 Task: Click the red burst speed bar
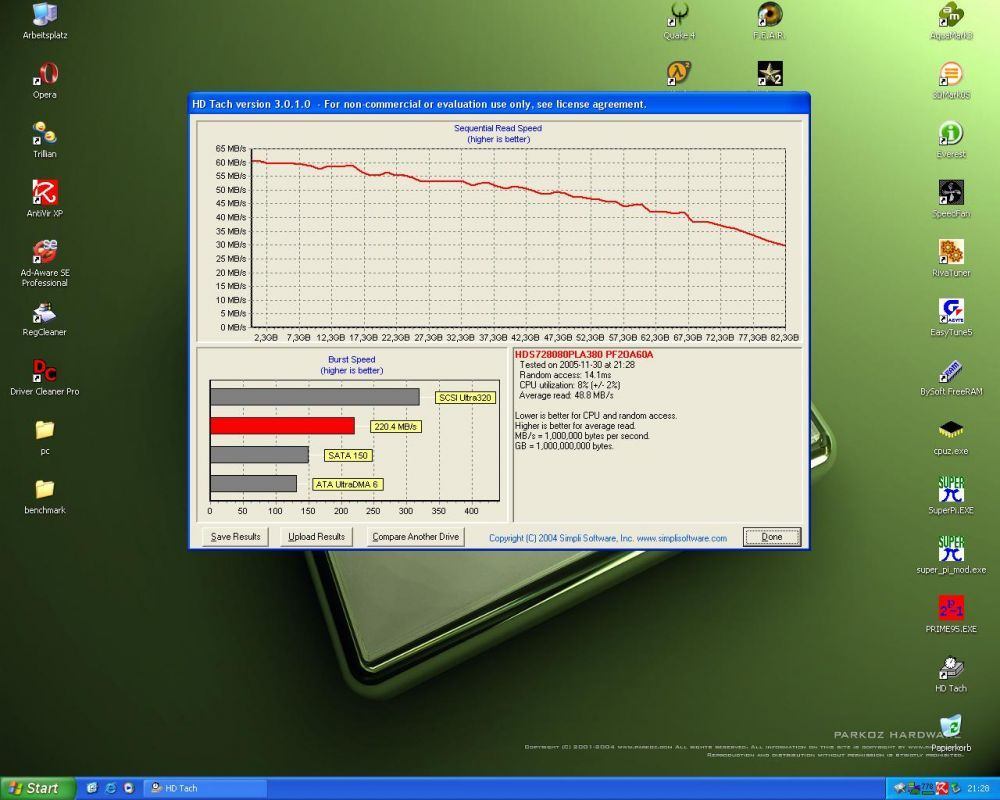[x=283, y=426]
